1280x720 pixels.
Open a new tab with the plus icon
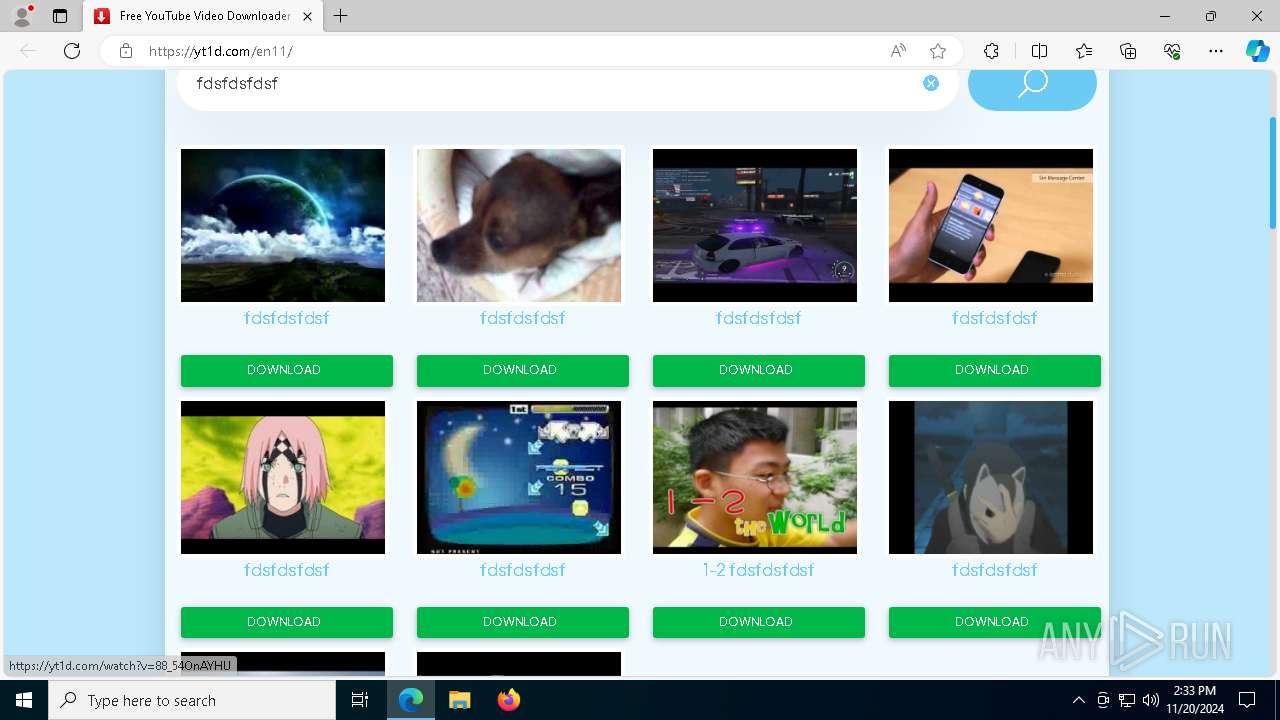[341, 16]
